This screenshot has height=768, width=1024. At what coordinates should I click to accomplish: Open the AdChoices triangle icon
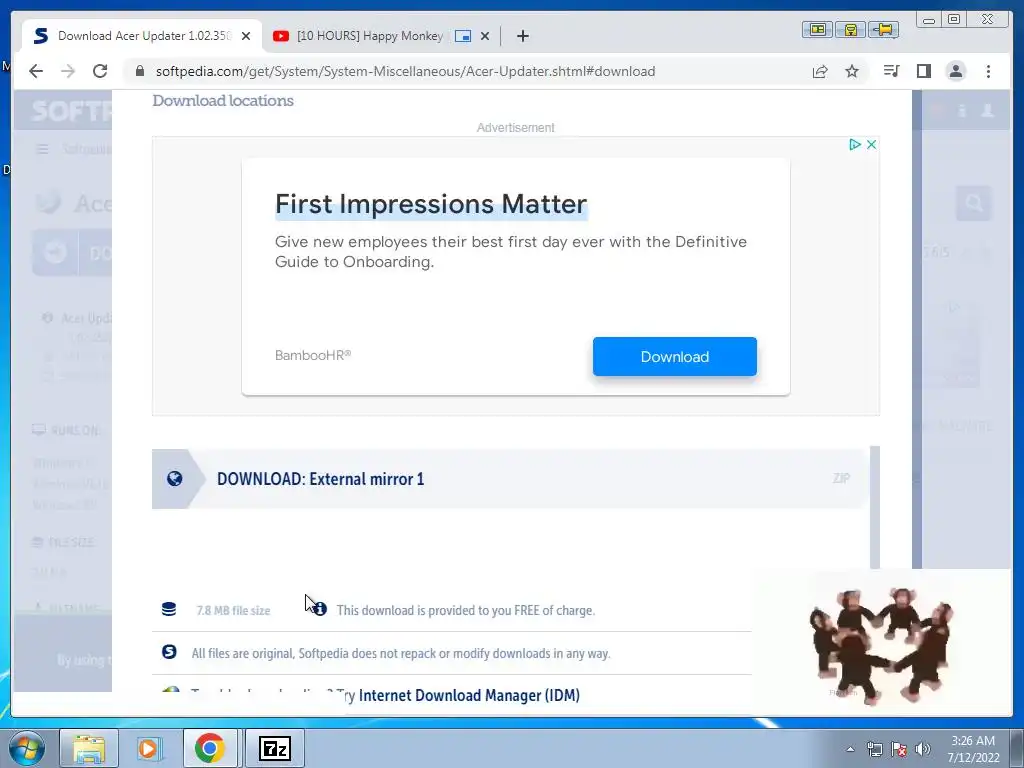pyautogui.click(x=854, y=144)
